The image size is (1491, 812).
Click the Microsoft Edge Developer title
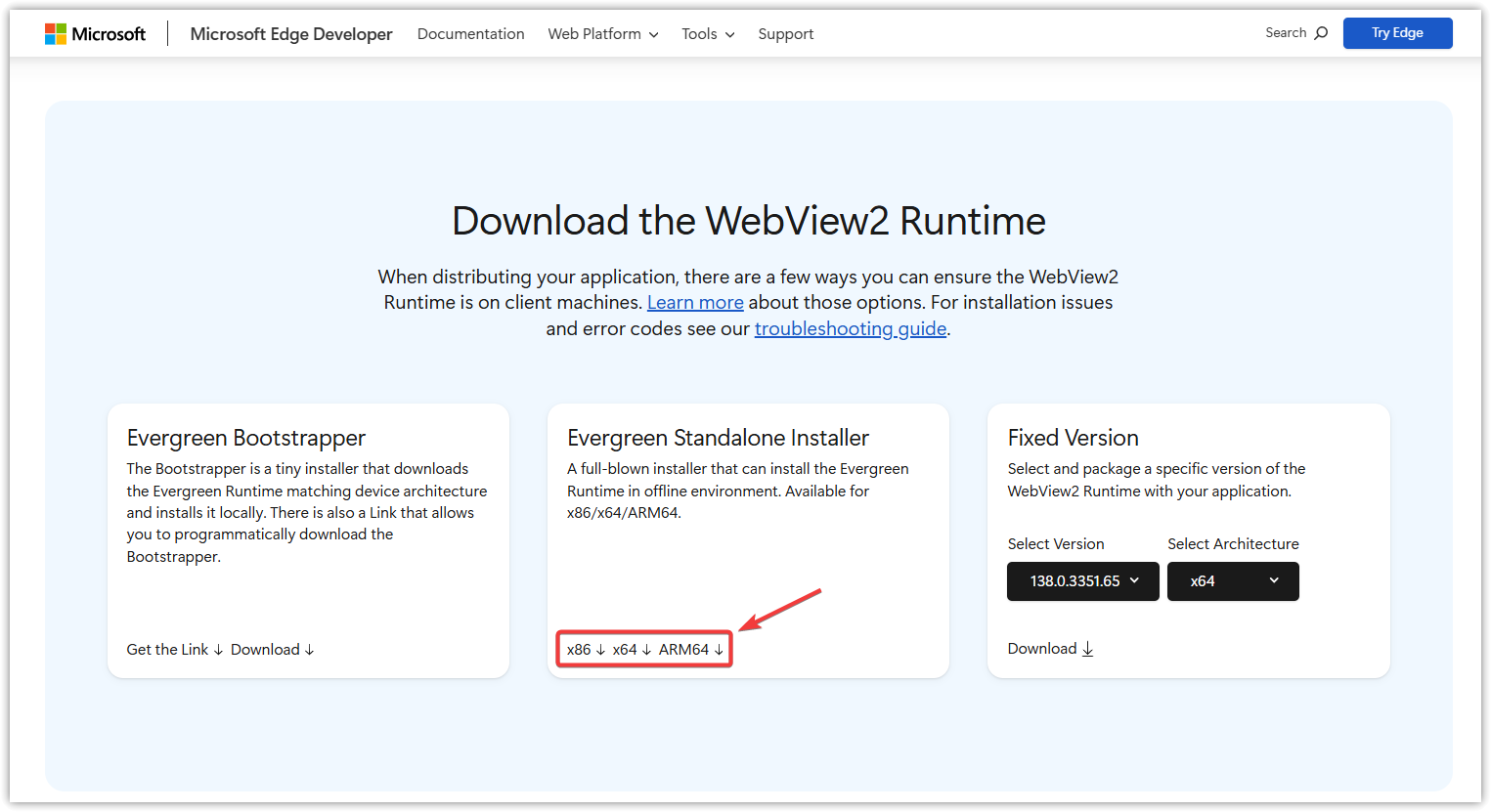(290, 33)
